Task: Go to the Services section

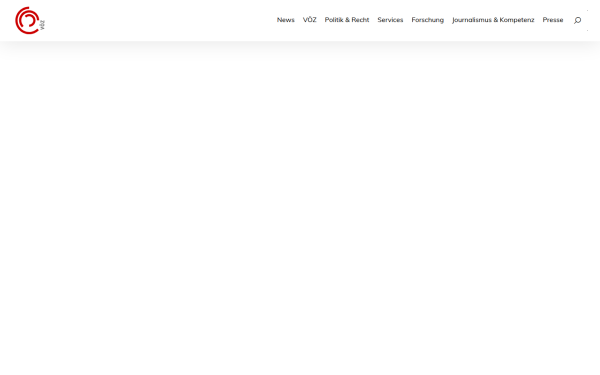Action: (x=390, y=20)
